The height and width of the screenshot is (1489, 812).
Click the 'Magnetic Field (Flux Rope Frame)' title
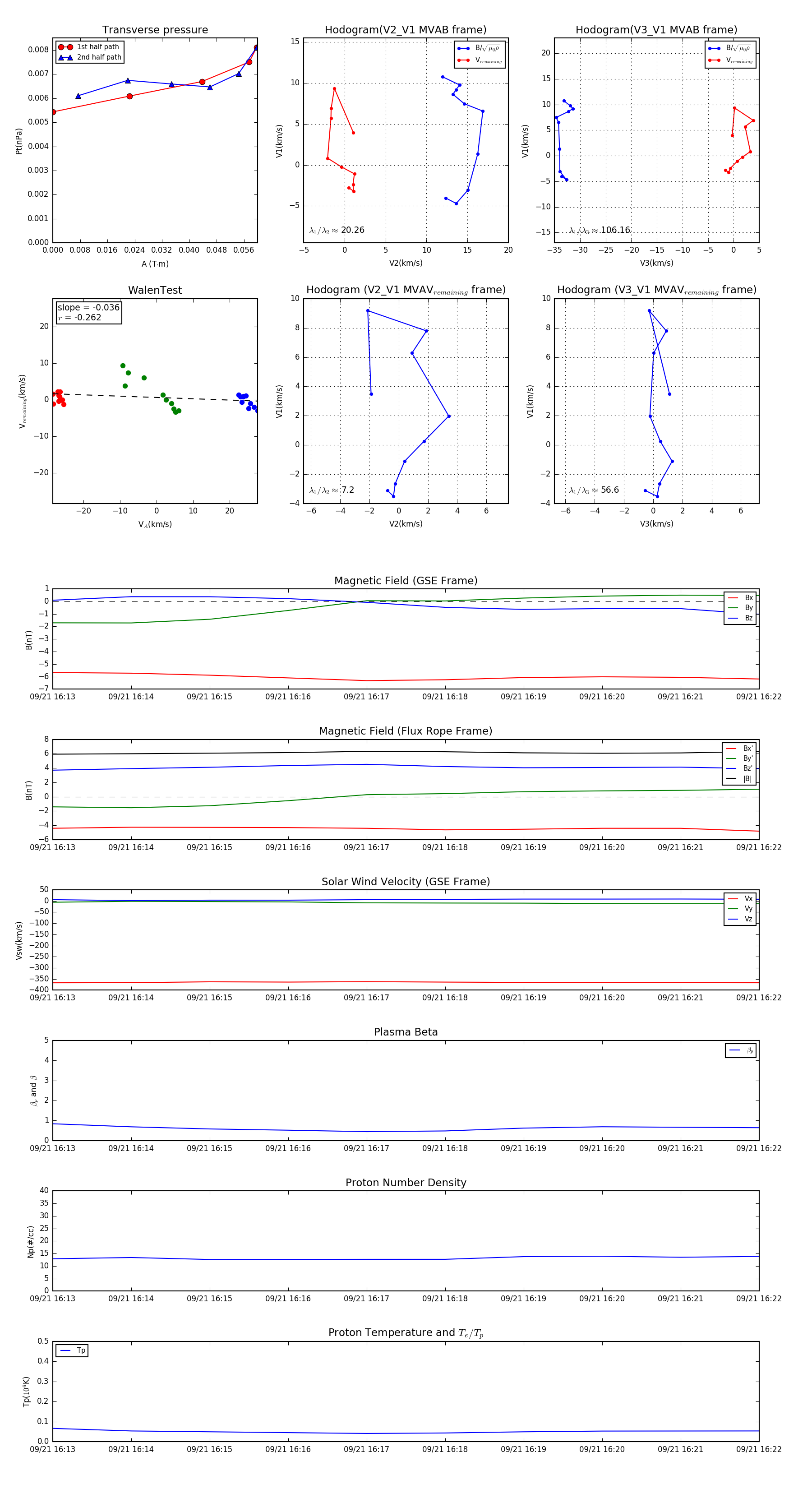pos(406,731)
